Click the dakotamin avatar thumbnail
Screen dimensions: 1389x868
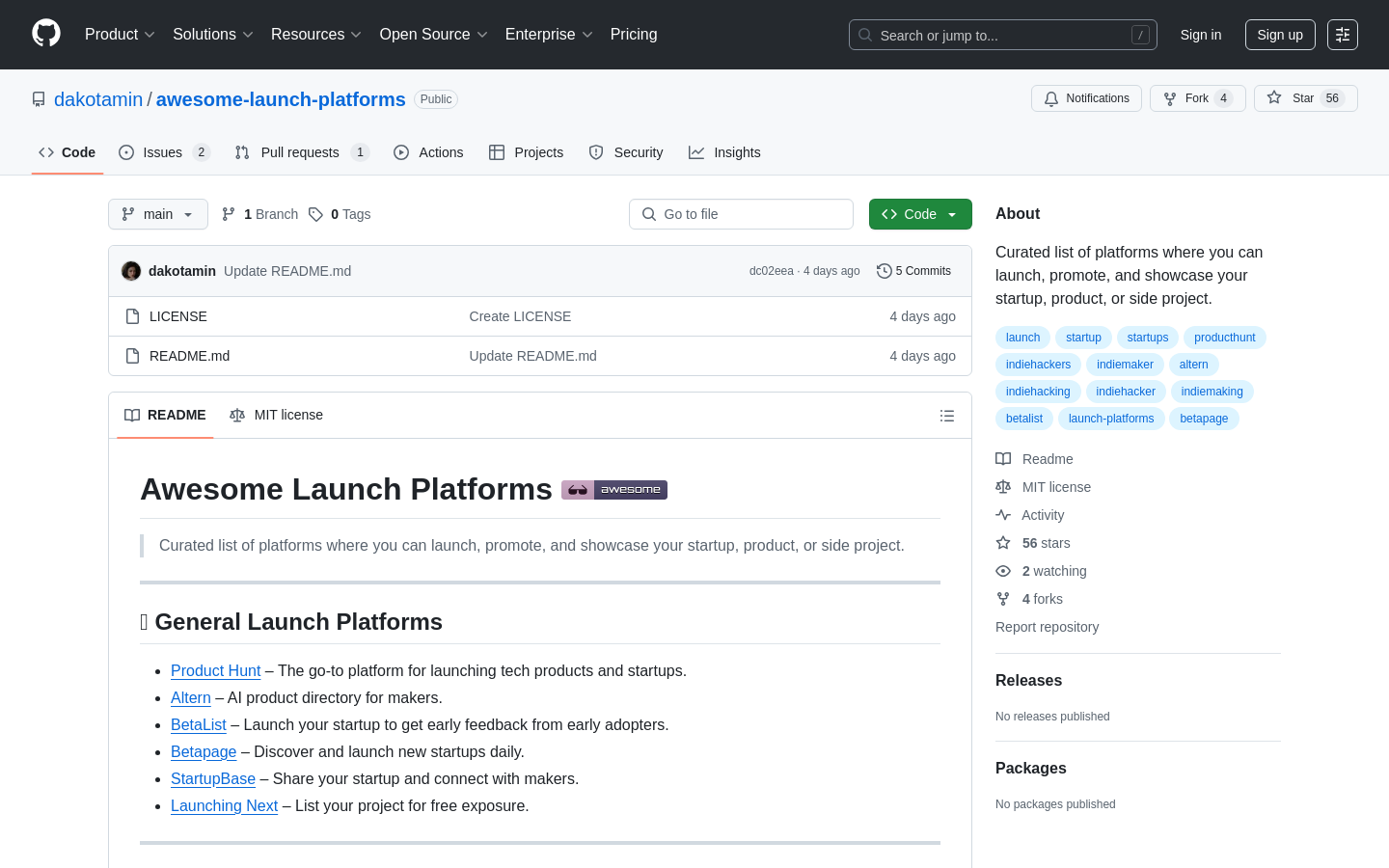coord(131,271)
